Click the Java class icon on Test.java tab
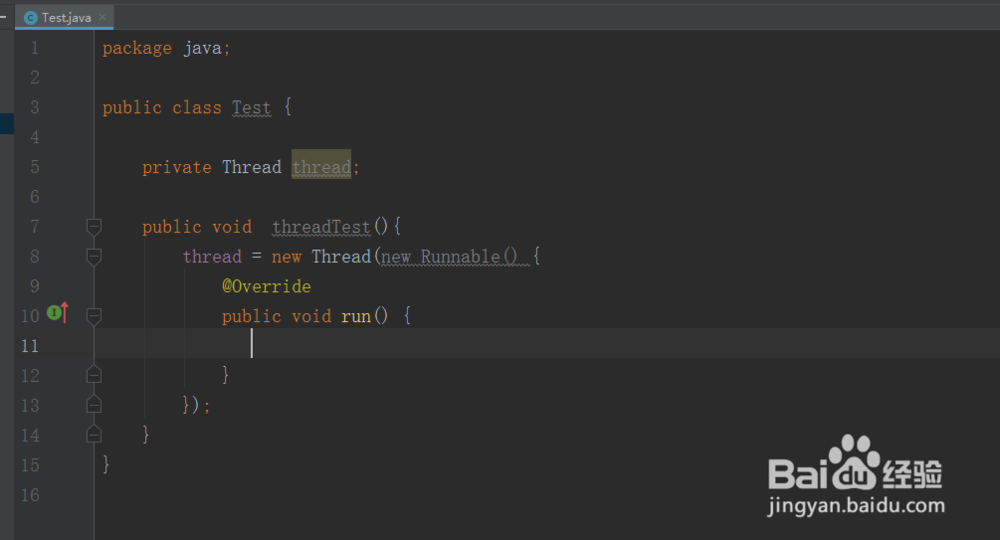The image size is (1000, 540). pos(30,18)
